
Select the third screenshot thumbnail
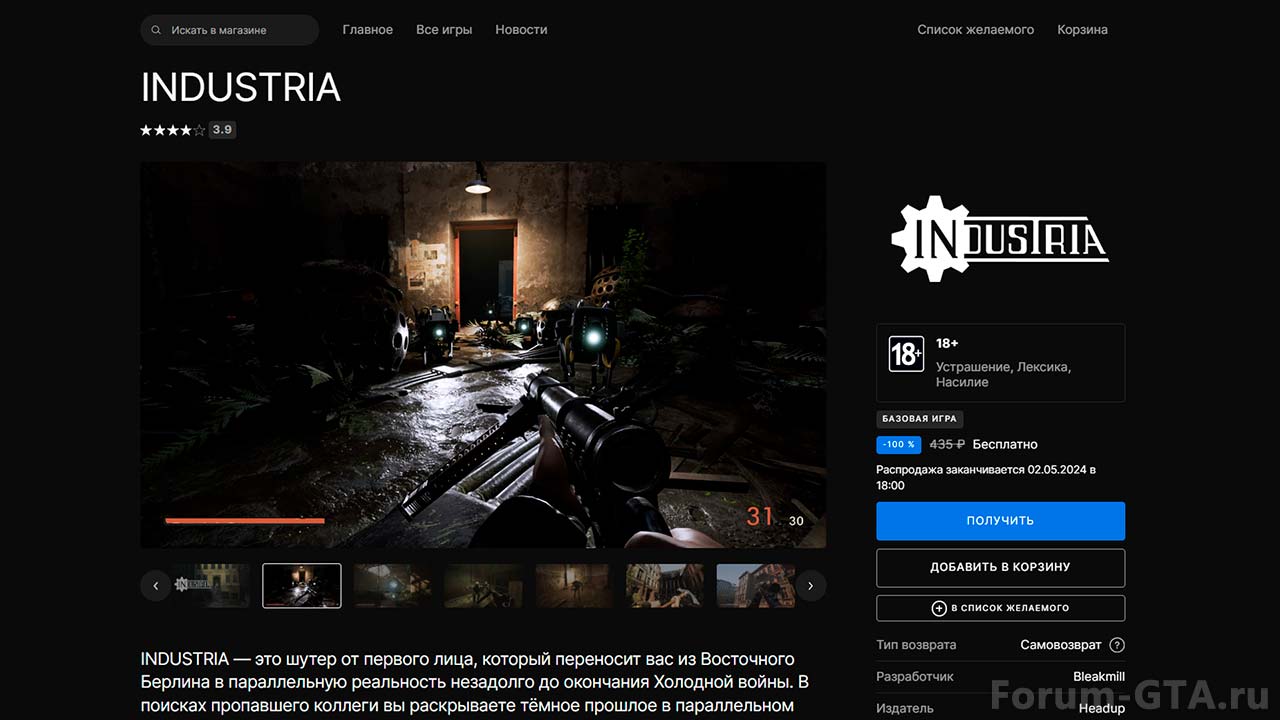point(393,586)
